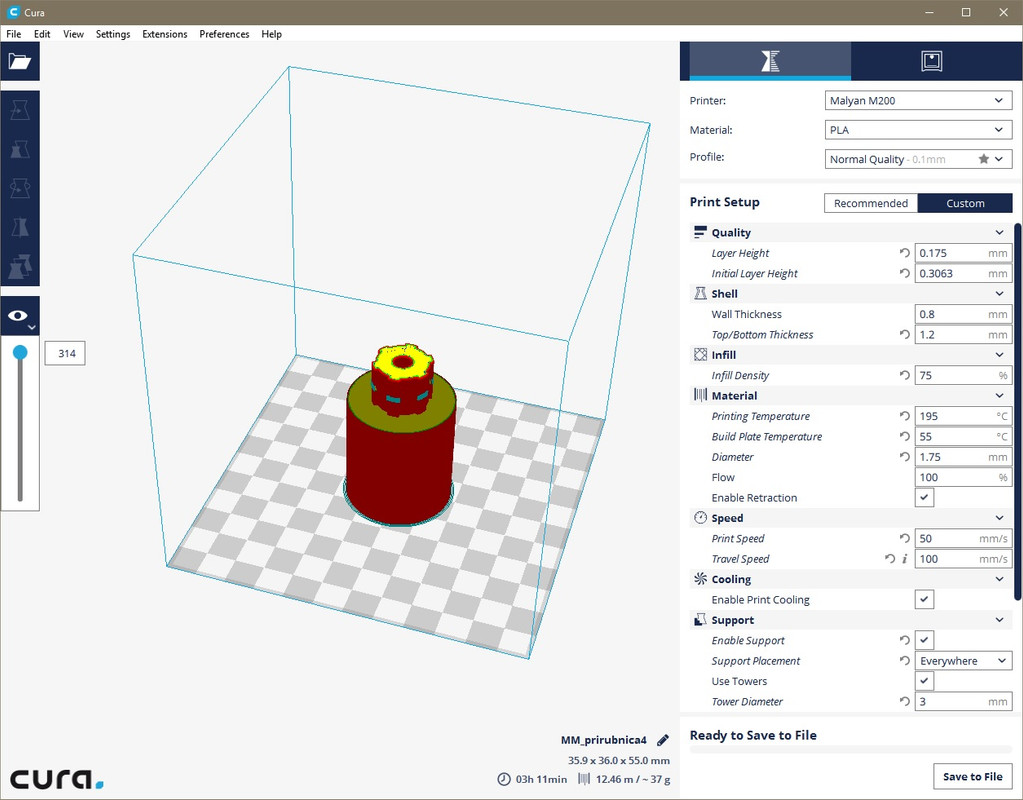Uncheck the Enable Support checkbox

pyautogui.click(x=924, y=640)
